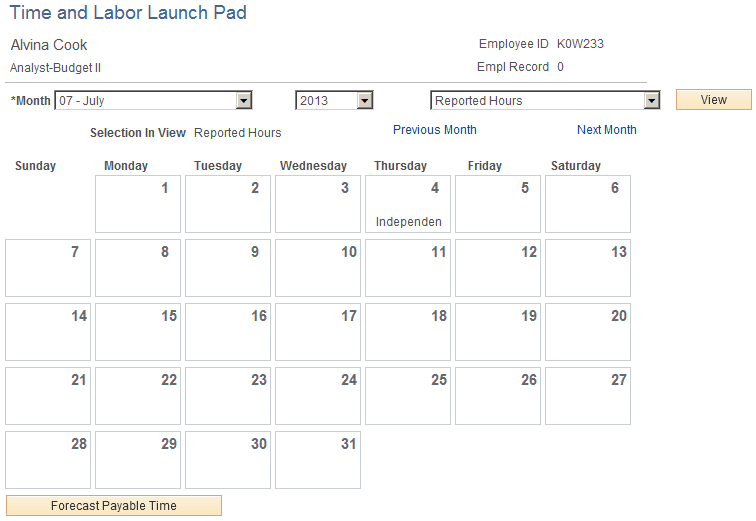The width and height of the screenshot is (756, 521).
Task: Go to Previous Month
Action: pyautogui.click(x=434, y=130)
